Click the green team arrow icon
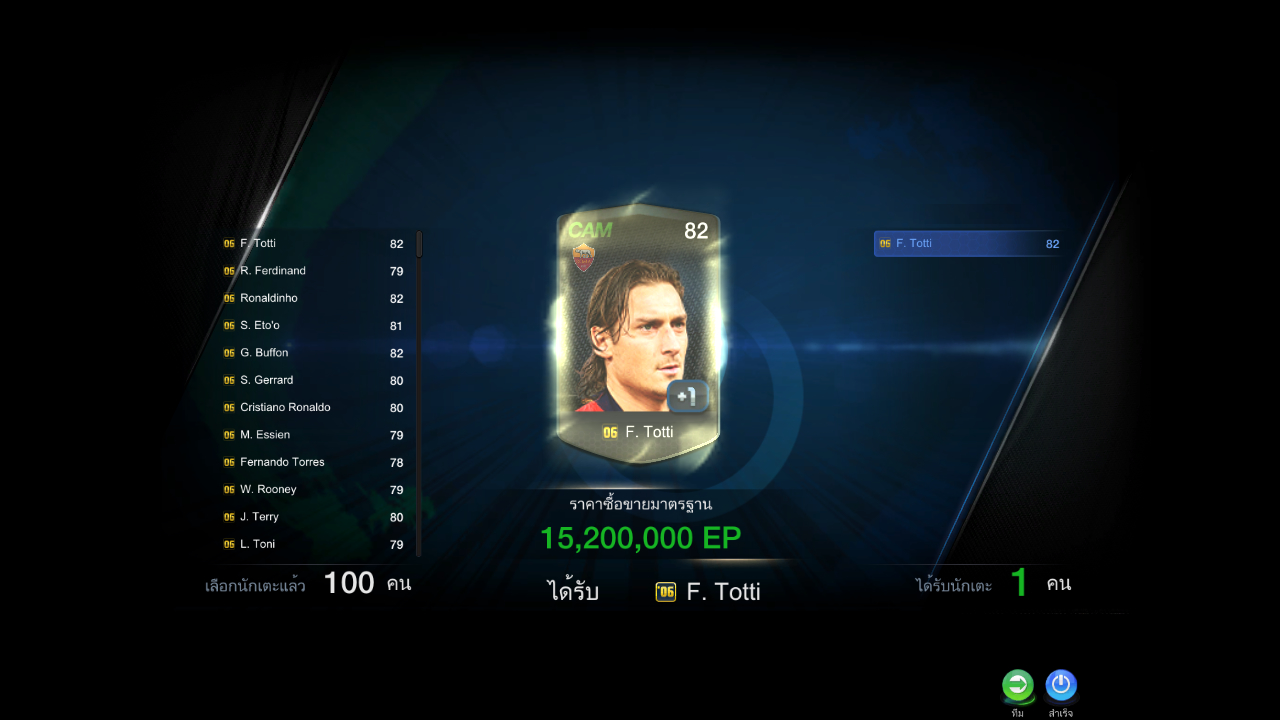 tap(1018, 685)
